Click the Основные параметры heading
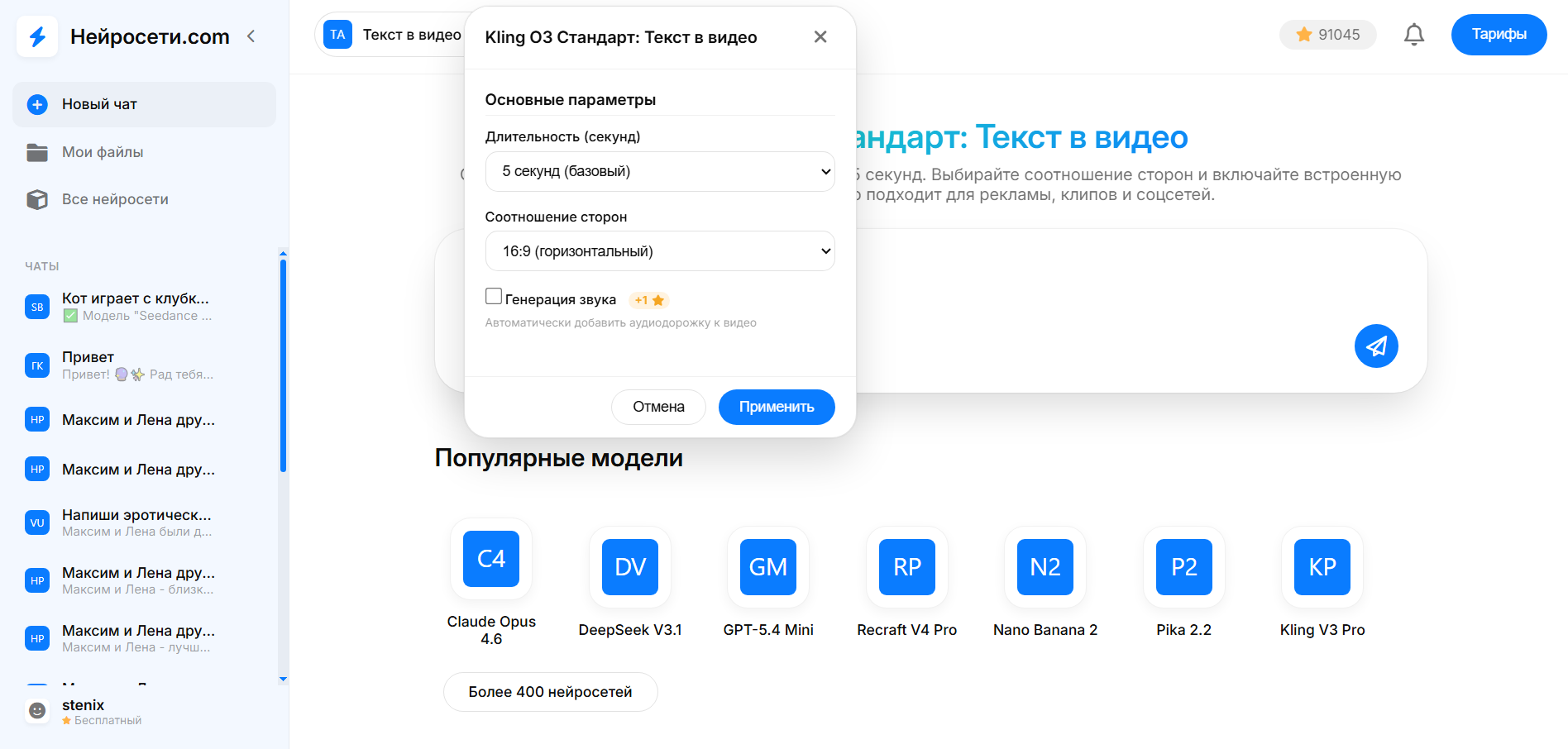 (571, 100)
